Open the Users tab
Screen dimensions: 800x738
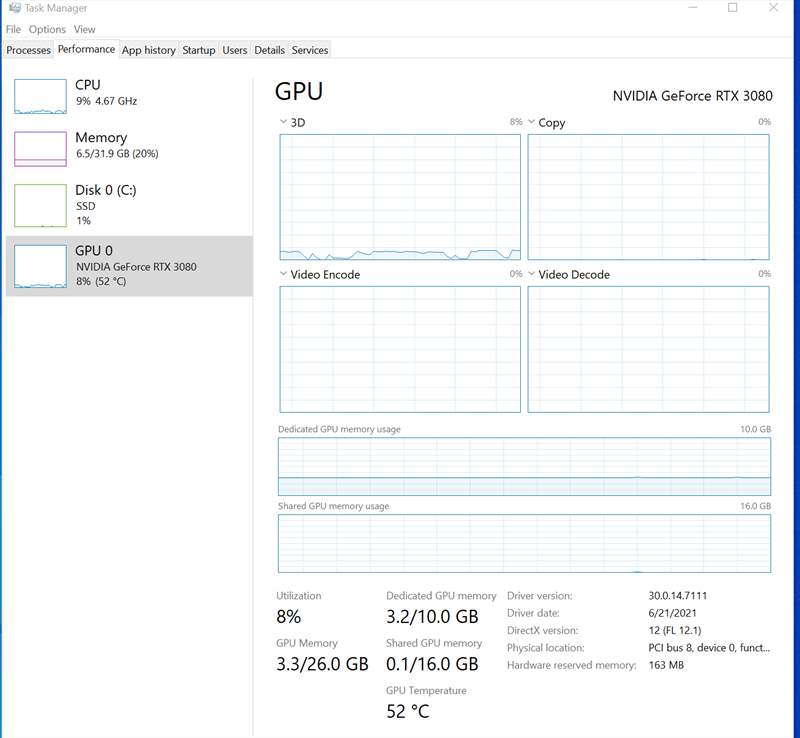(x=235, y=50)
